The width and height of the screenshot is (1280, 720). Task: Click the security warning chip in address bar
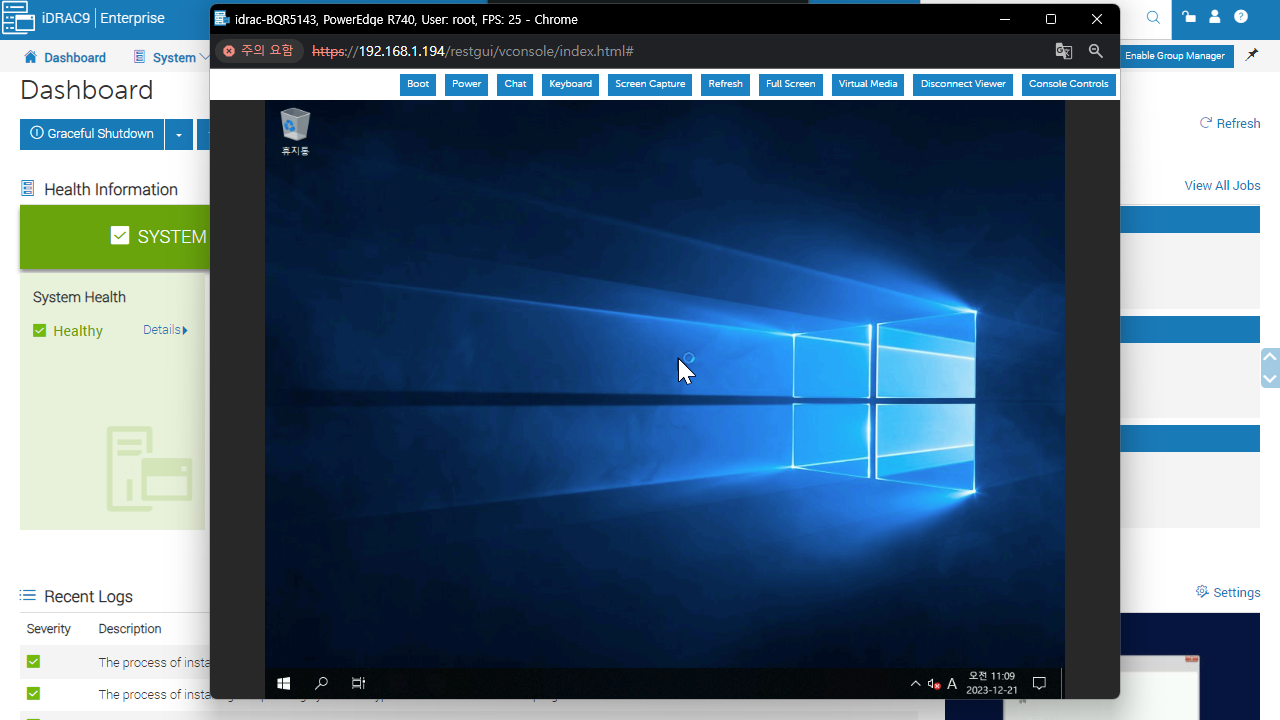pos(259,51)
